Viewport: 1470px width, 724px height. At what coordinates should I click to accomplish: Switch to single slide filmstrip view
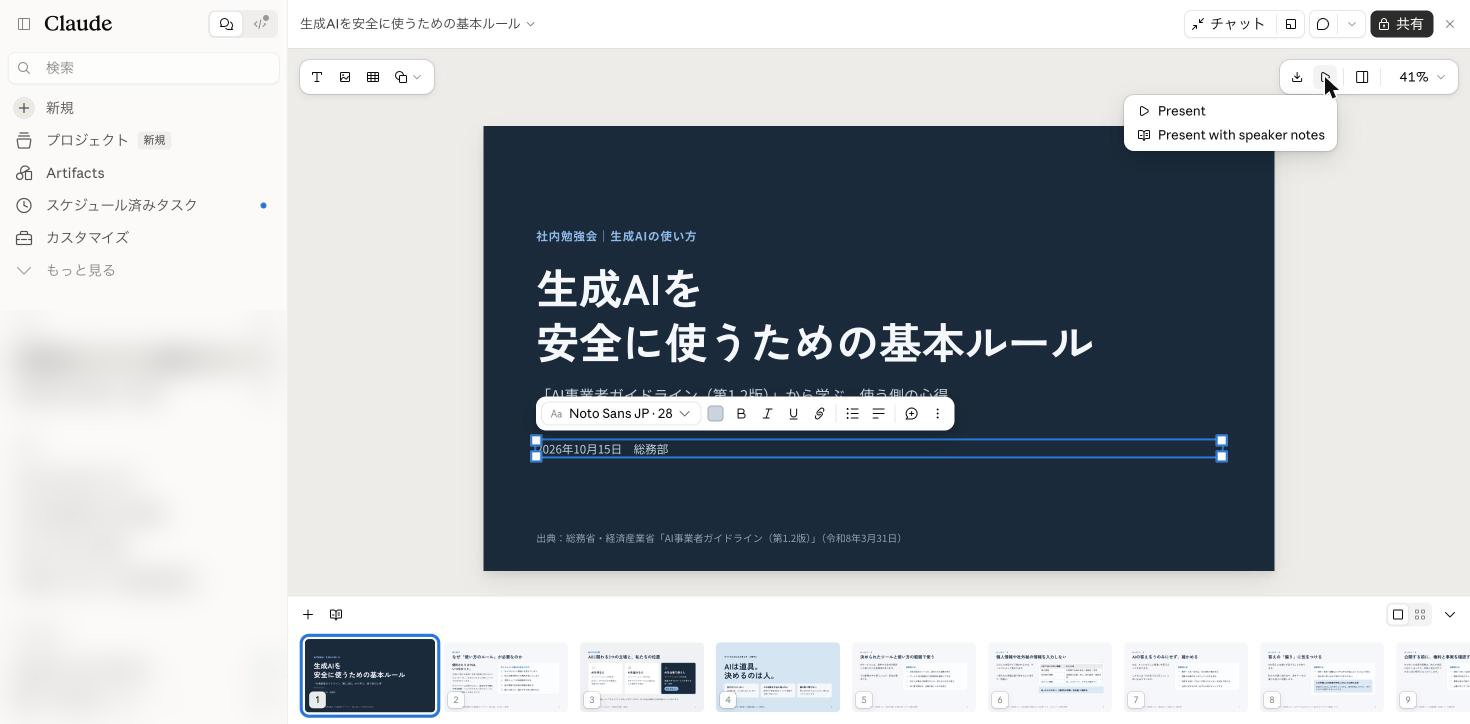[1398, 615]
